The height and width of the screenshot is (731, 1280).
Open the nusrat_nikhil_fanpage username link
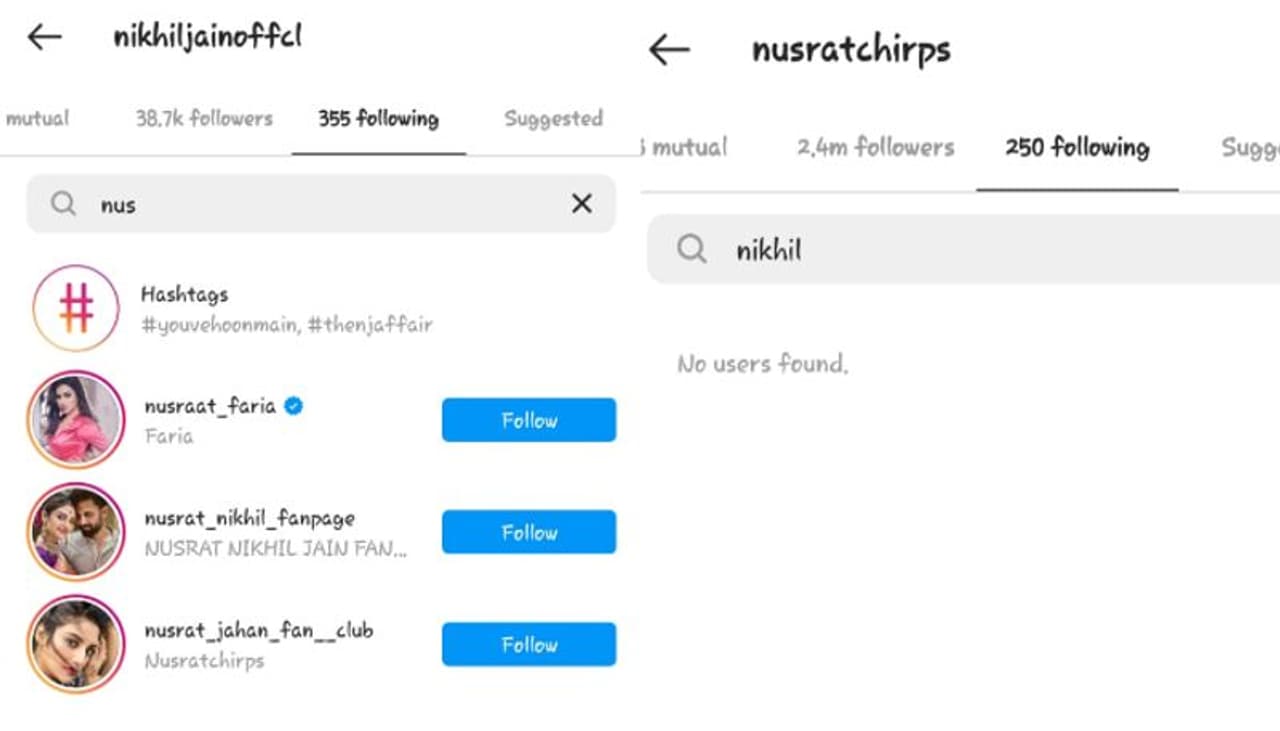[249, 519]
